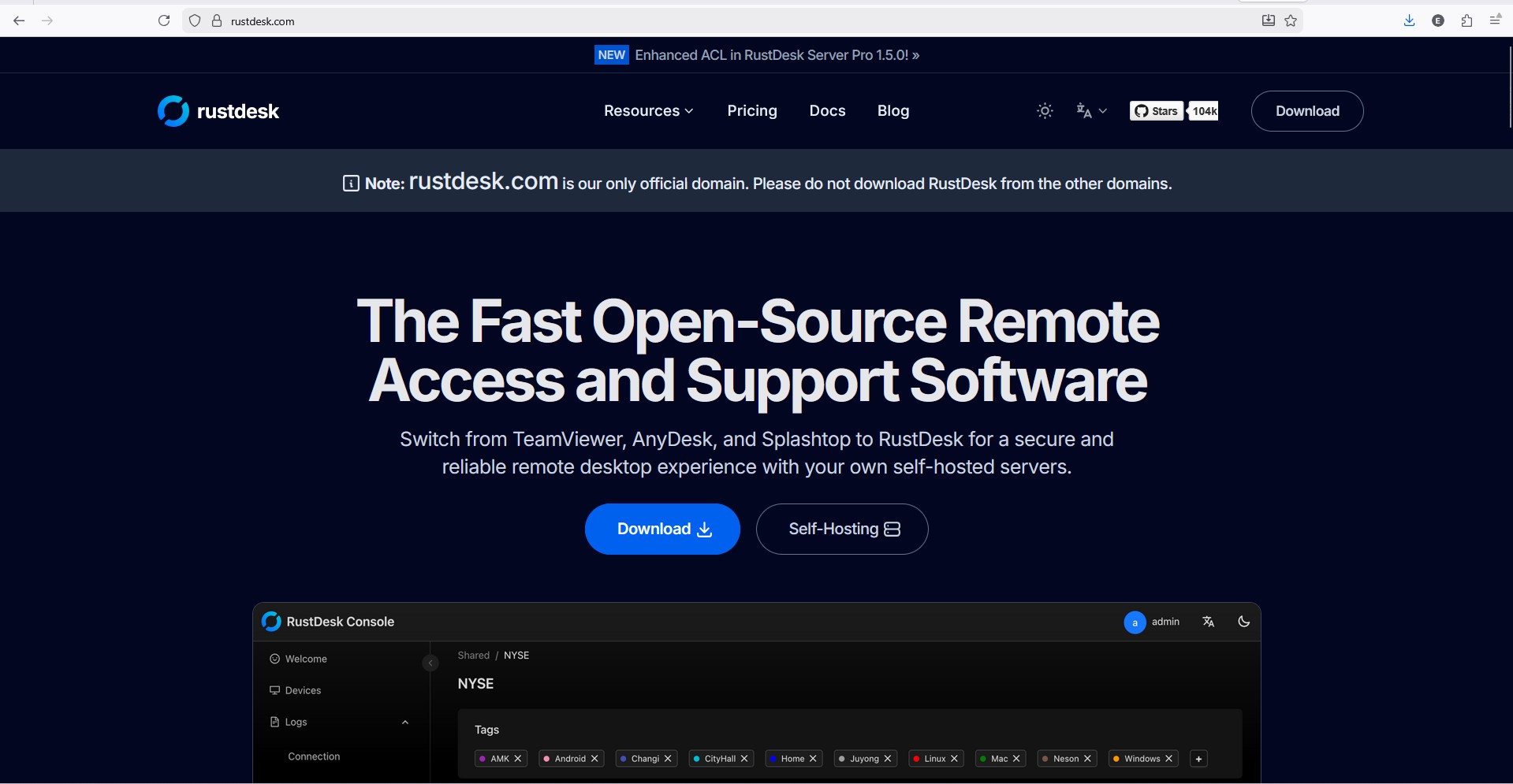Viewport: 1513px width, 784px height.
Task: Open the Resources dropdown menu
Action: point(648,110)
